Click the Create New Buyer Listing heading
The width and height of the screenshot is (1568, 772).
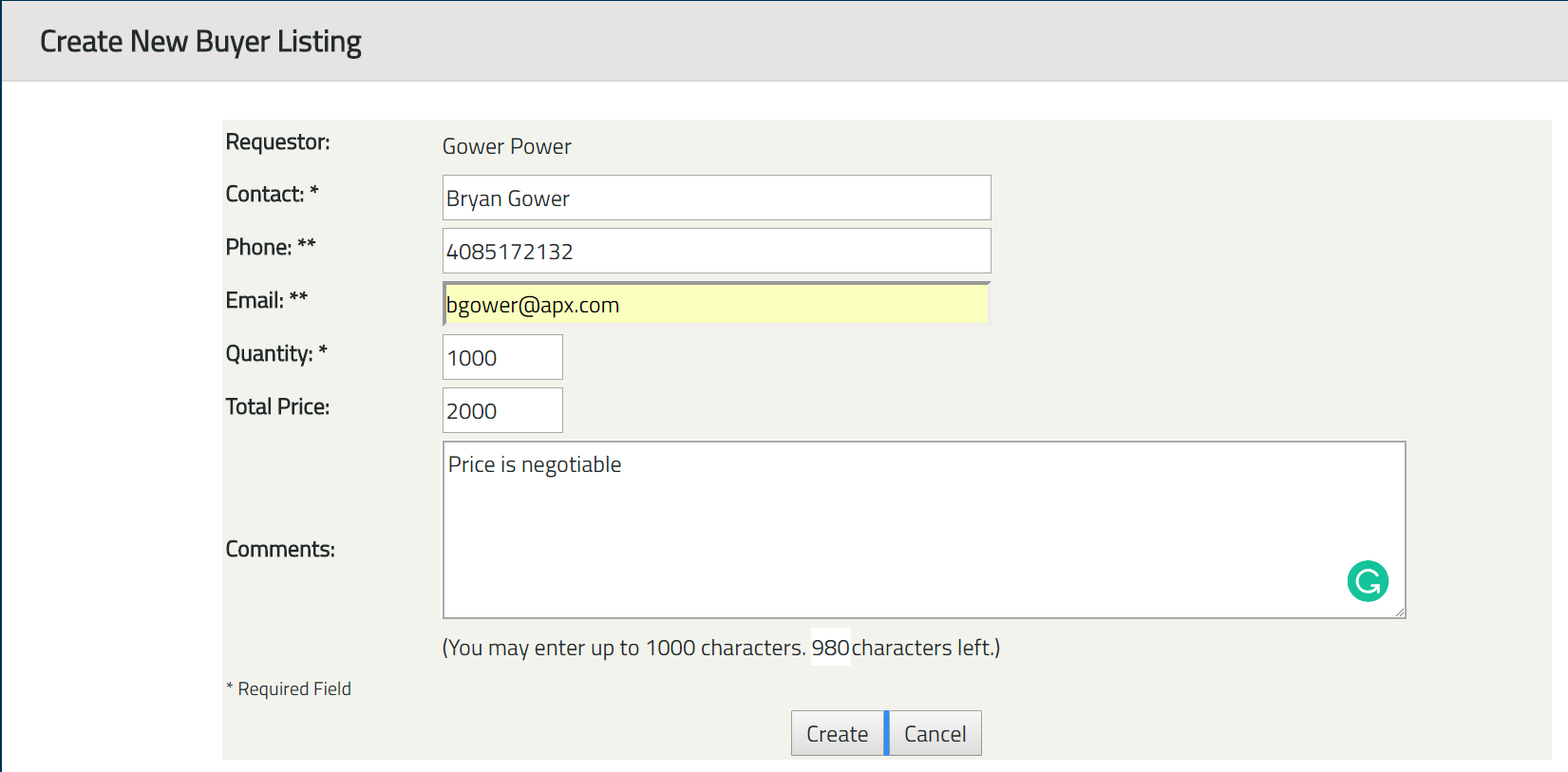[x=200, y=42]
